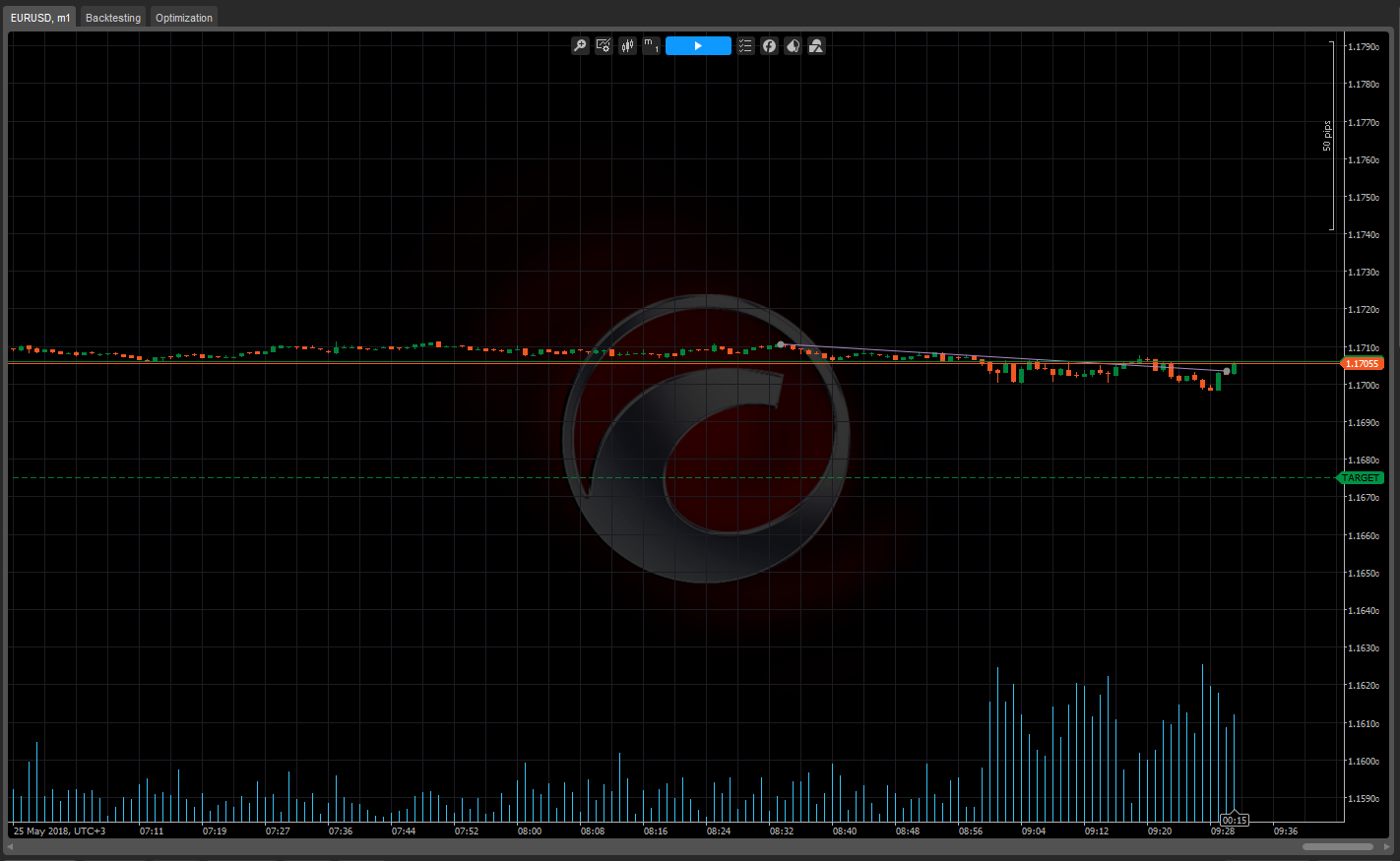Click the scroll right arrow
Screen dimensions: 1400x861
pos(1387,846)
